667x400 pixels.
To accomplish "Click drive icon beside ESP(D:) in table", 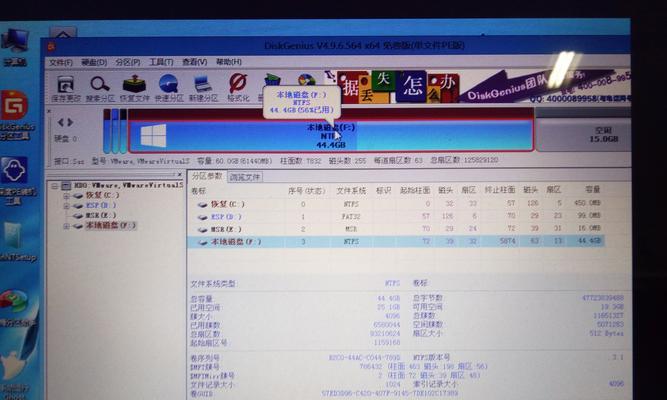I will click(202, 217).
